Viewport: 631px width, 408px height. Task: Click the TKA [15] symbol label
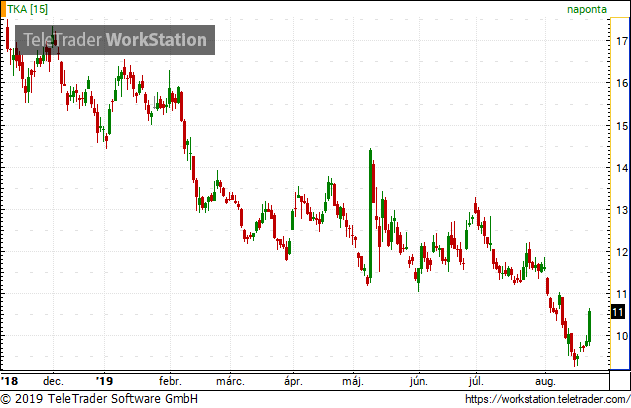tap(27, 9)
